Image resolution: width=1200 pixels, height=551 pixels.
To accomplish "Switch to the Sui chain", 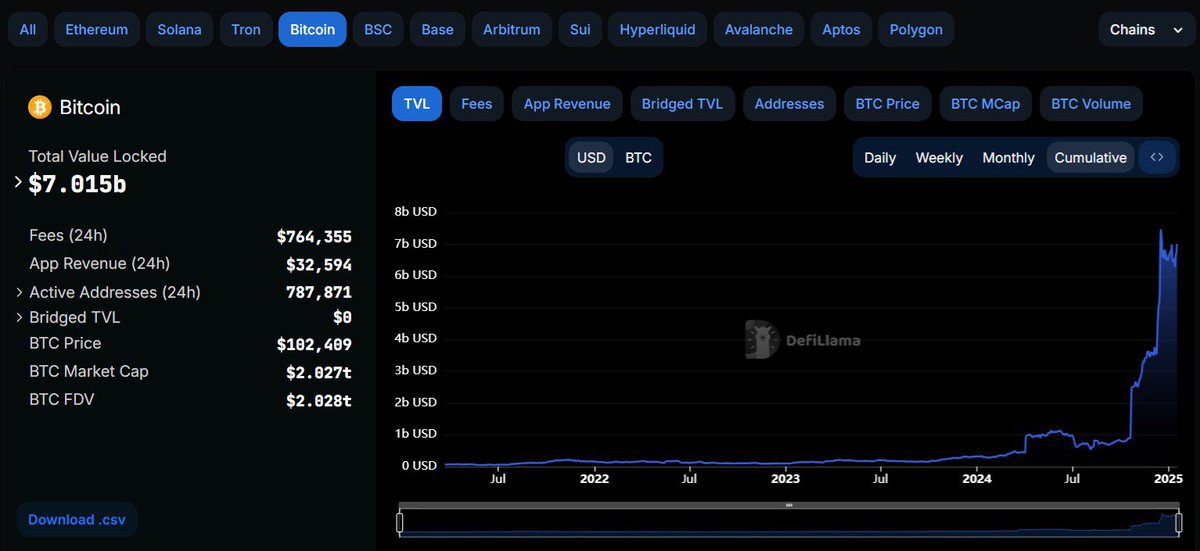I will 580,30.
